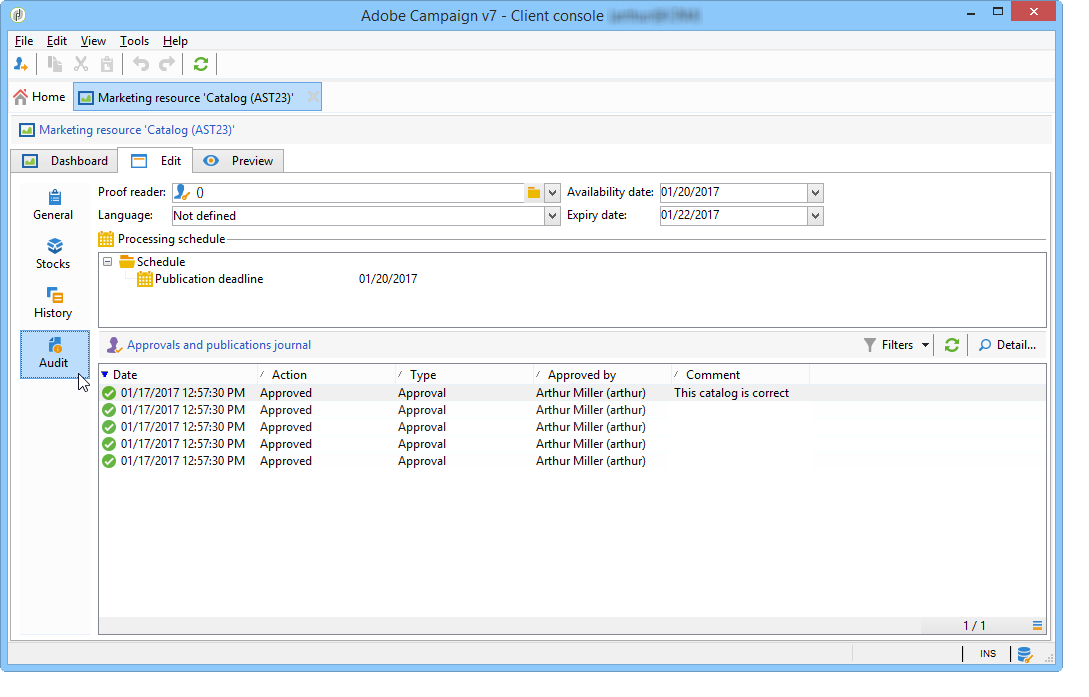1089x697 pixels.
Task: Open the History section
Action: tap(53, 303)
